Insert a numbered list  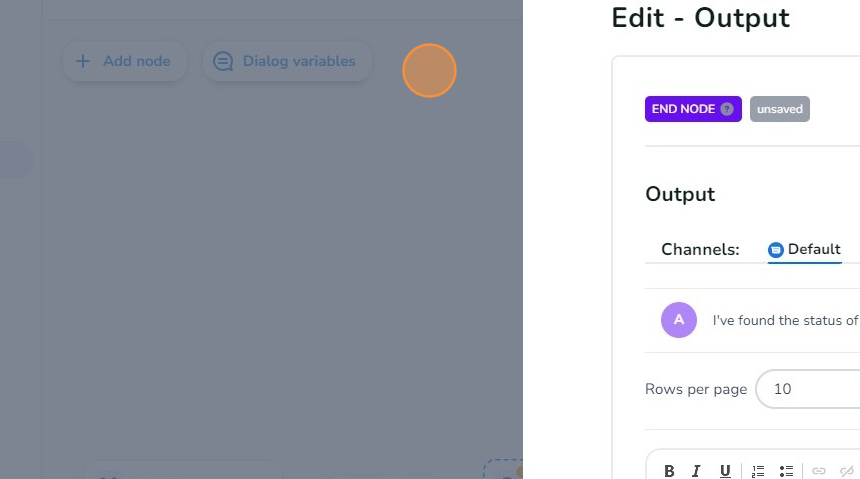click(x=758, y=471)
